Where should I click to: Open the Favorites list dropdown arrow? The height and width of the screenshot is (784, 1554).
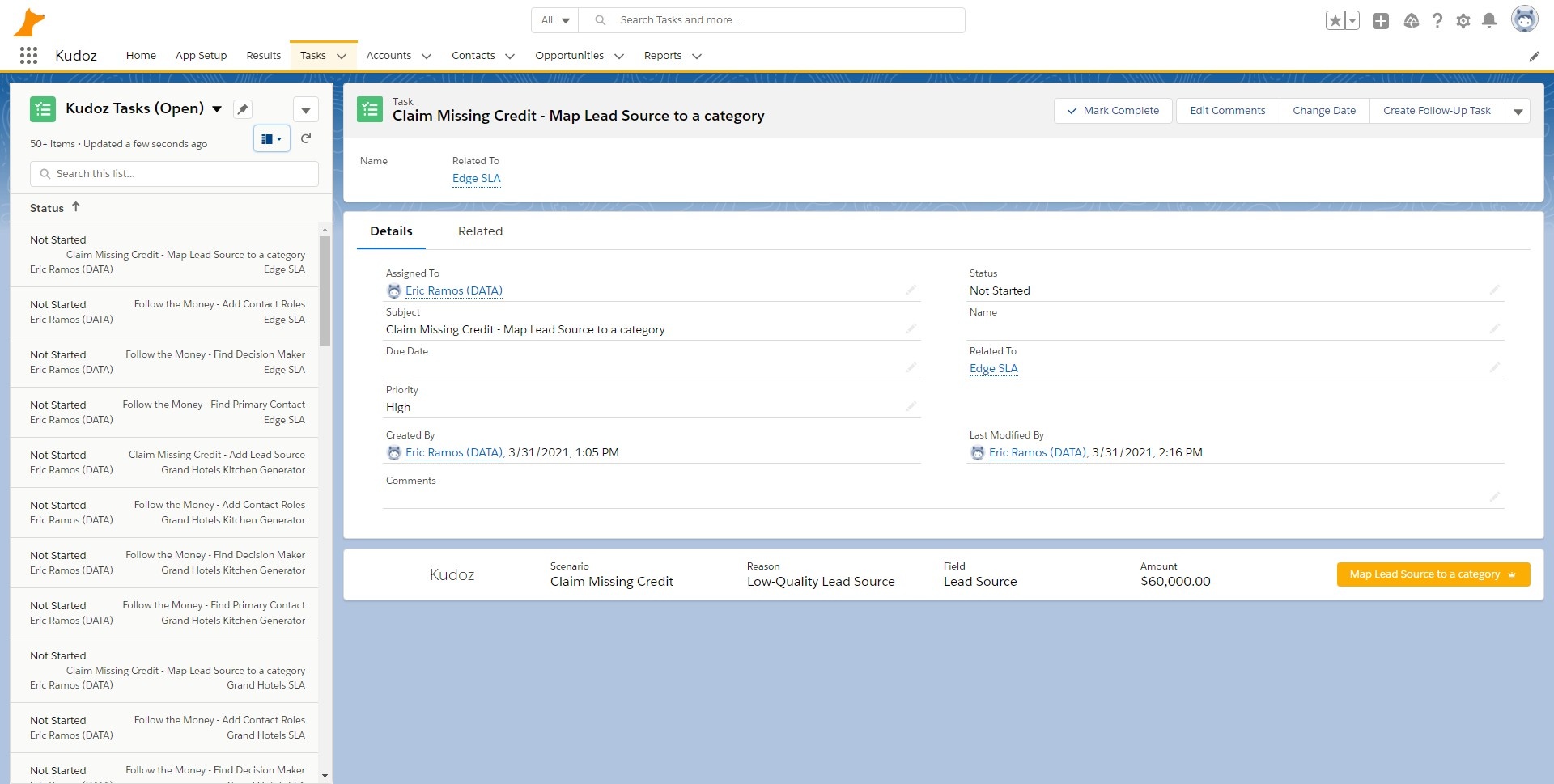coord(1352,21)
